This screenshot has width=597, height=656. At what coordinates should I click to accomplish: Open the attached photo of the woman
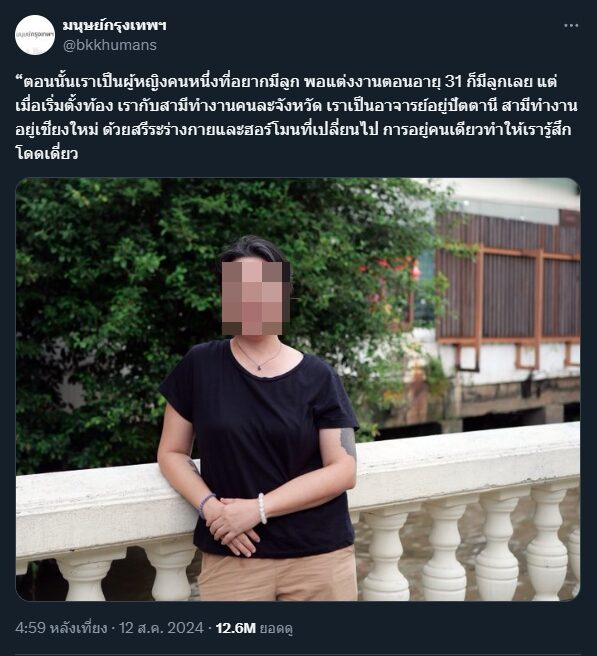(x=298, y=390)
